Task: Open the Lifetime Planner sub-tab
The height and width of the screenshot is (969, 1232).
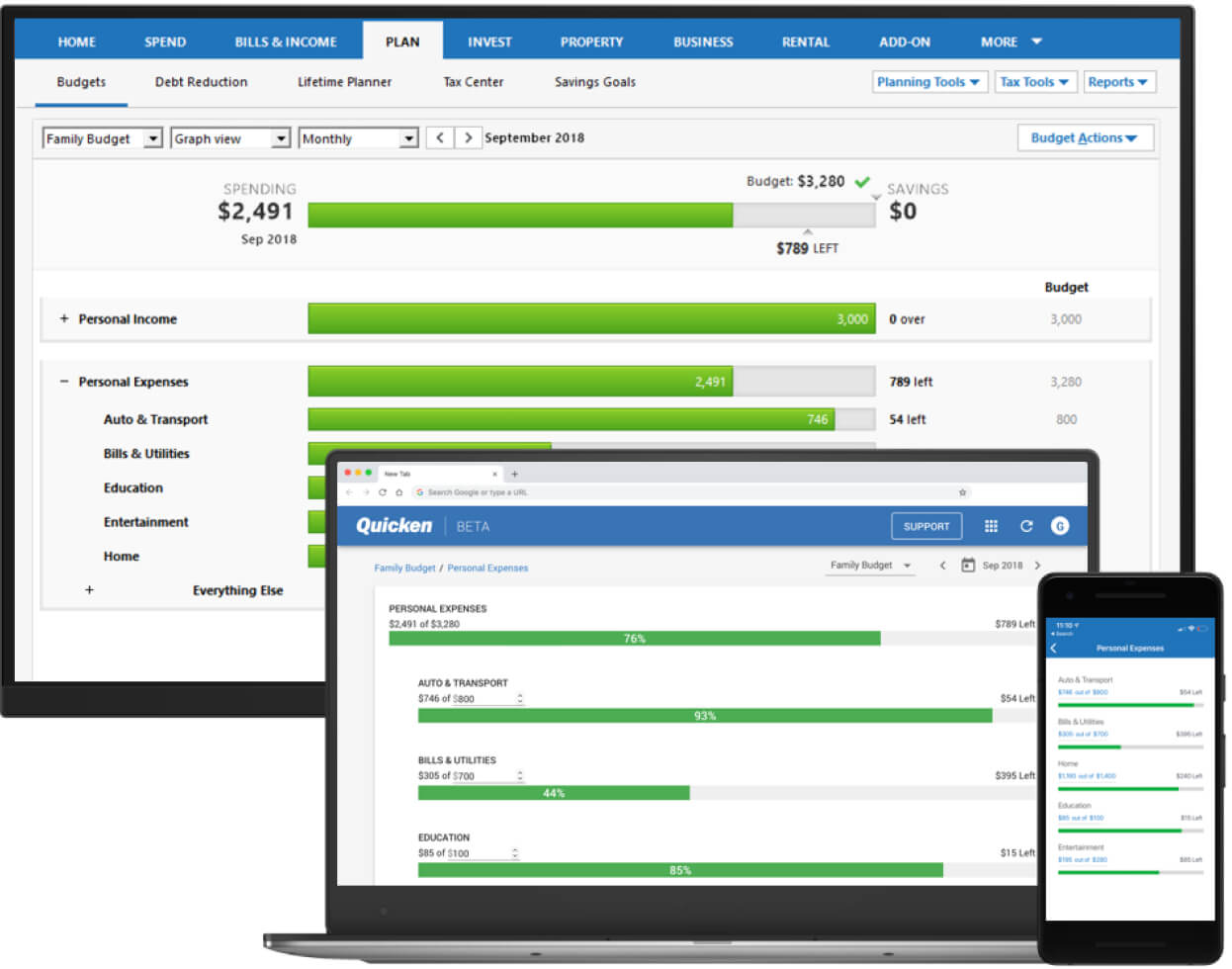Action: 344,82
